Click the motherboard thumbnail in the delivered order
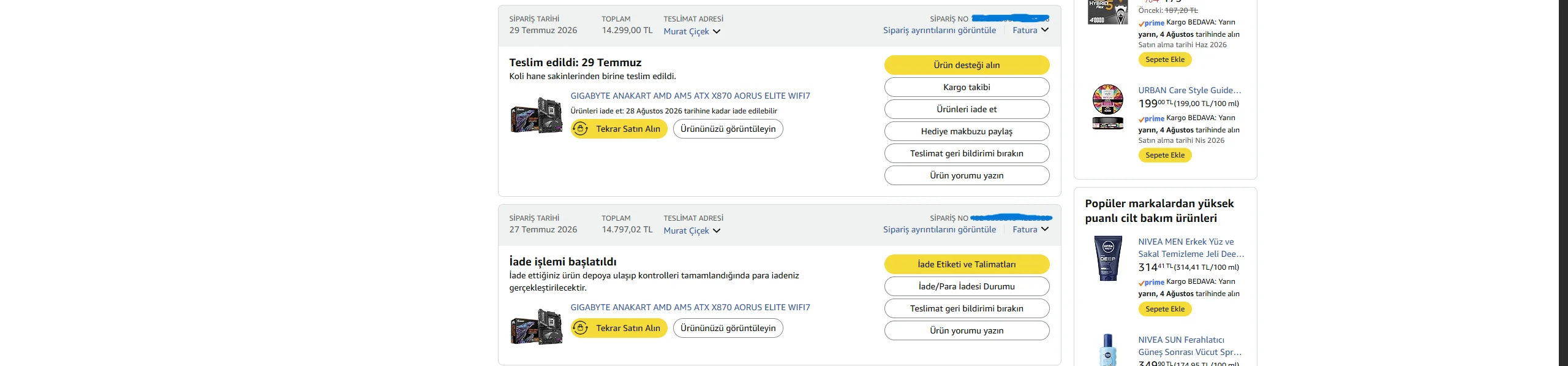Screen dimensions: 1568x366 coord(537,115)
